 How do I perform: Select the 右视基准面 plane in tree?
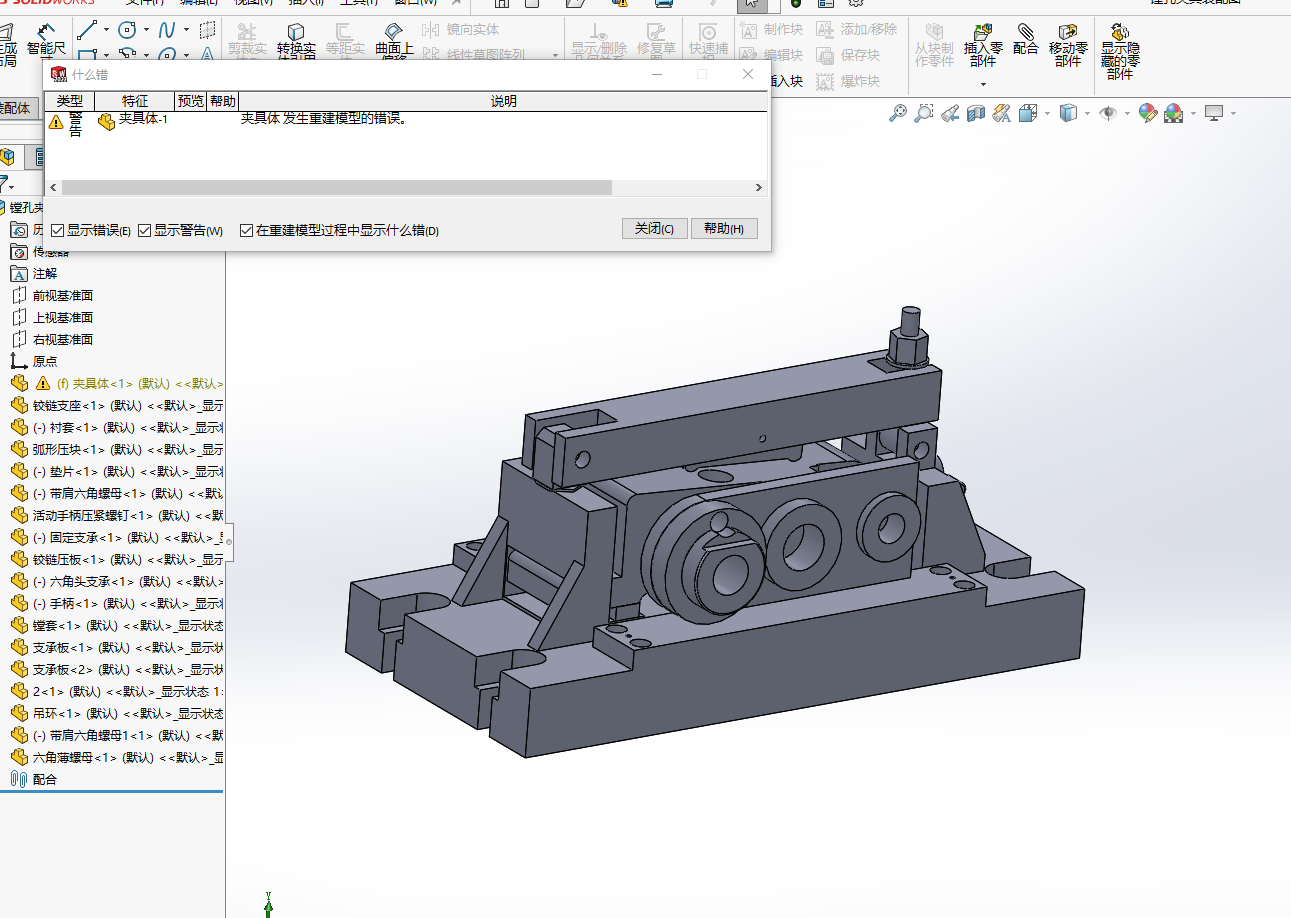[x=62, y=339]
